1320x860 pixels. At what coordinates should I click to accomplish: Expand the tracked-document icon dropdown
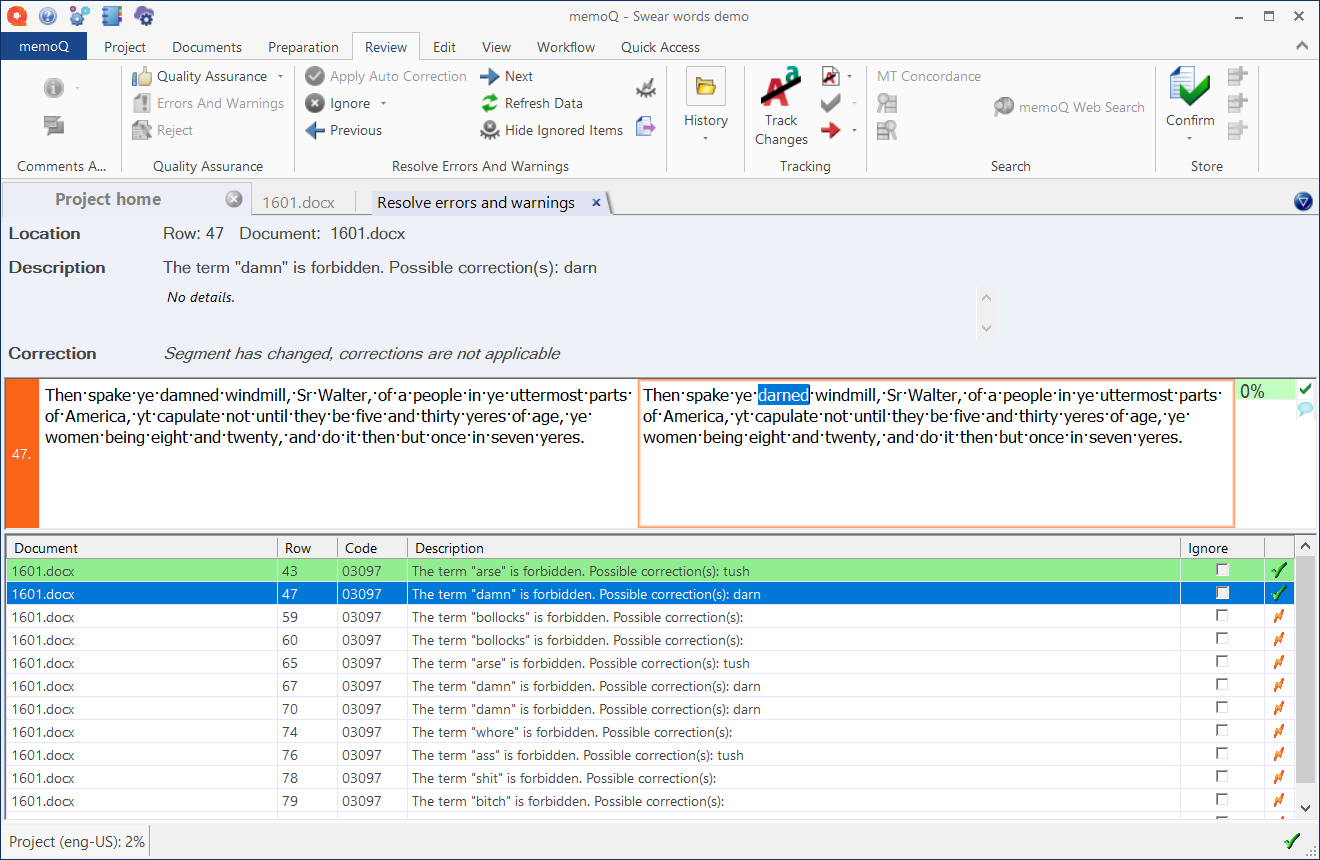849,77
